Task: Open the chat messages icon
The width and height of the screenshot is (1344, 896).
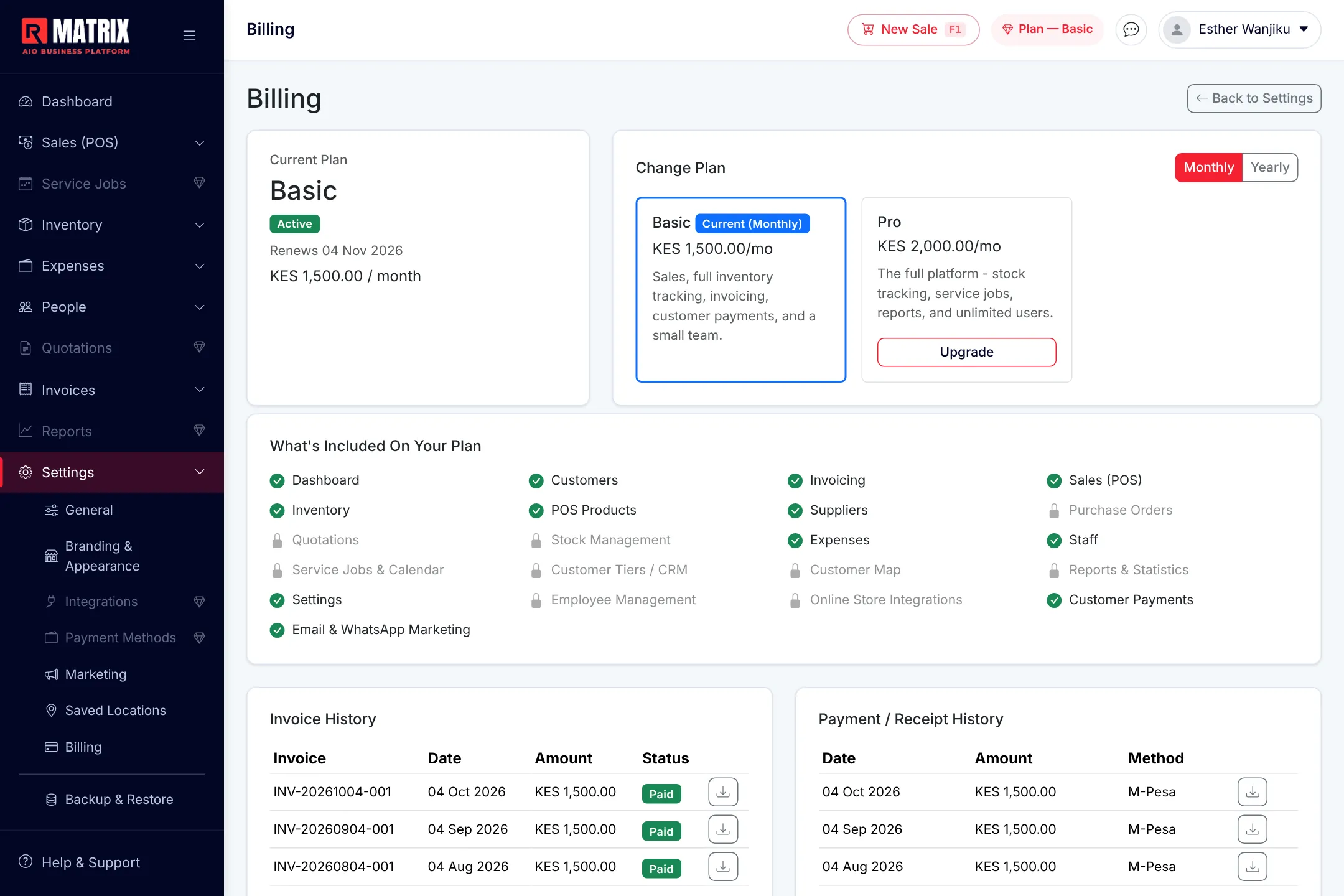Action: pyautogui.click(x=1131, y=29)
